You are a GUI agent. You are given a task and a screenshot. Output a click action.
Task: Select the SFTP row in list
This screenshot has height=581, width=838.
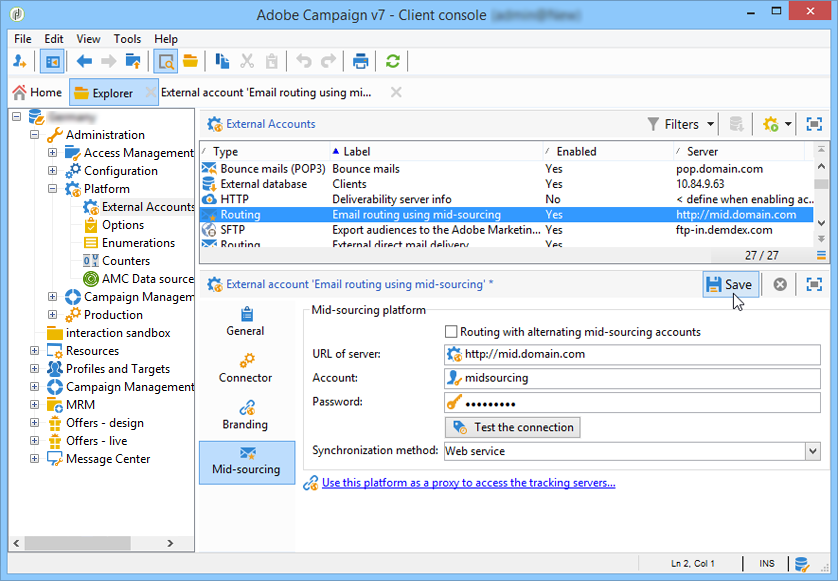click(x=507, y=230)
